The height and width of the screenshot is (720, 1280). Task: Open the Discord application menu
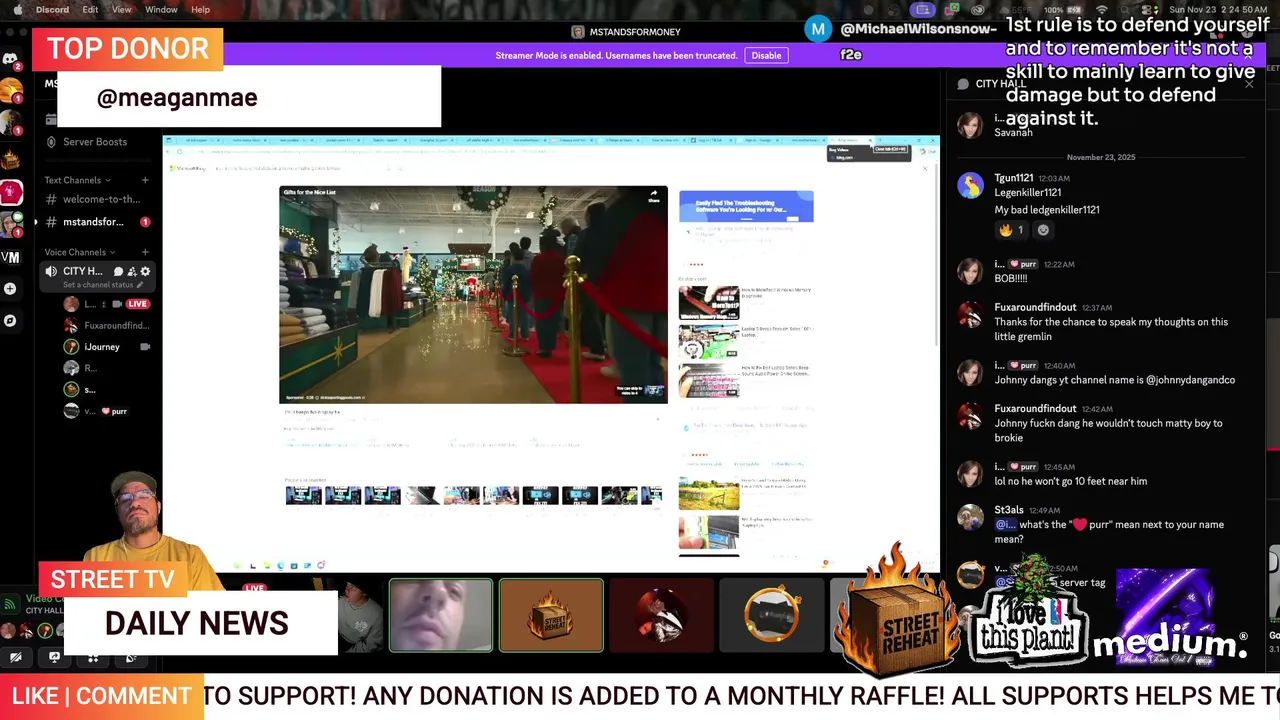pyautogui.click(x=52, y=10)
